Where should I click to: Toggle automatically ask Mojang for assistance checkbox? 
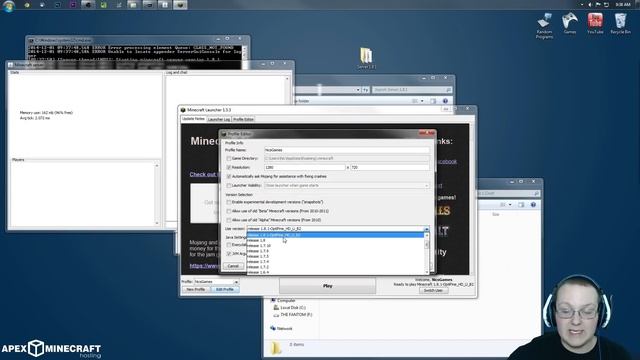coord(229,176)
